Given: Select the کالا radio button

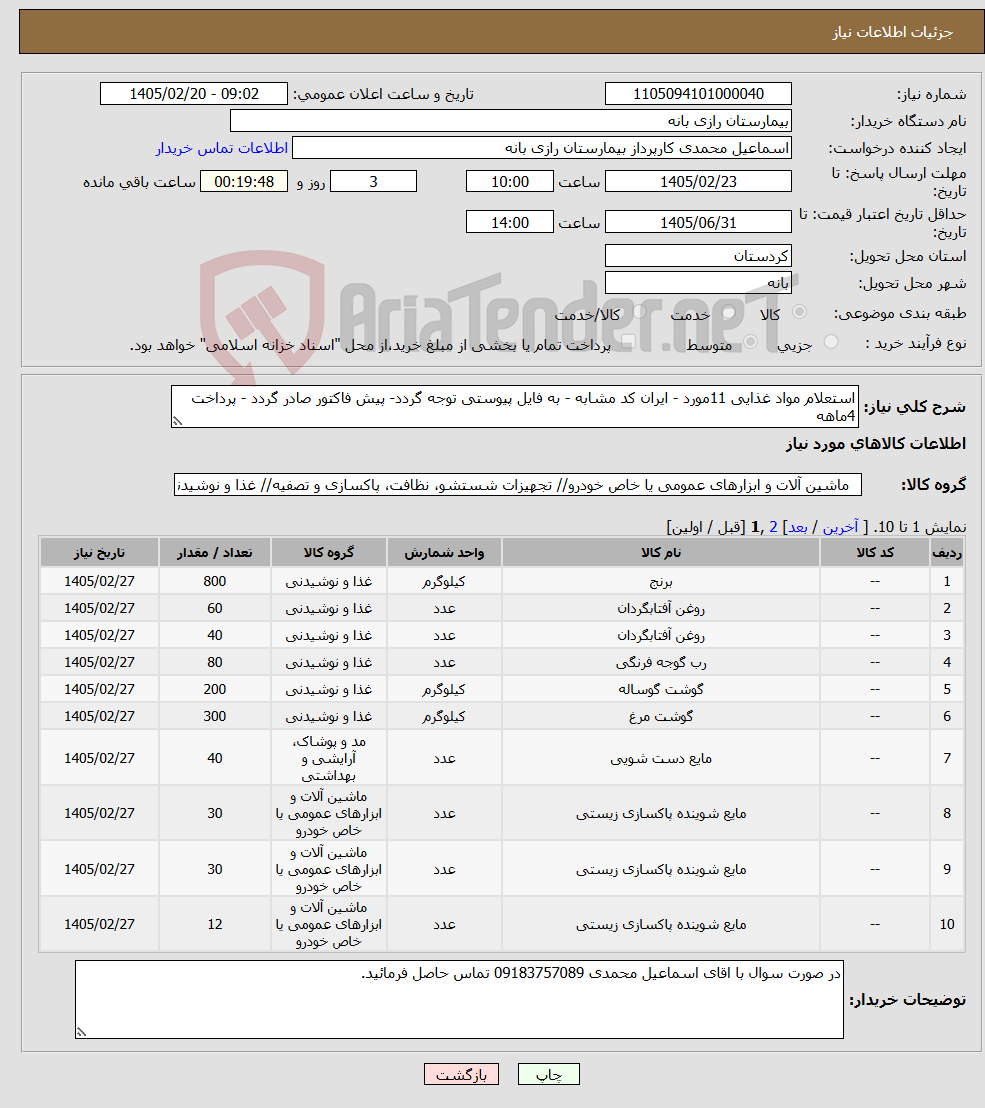Looking at the screenshot, I should click(800, 312).
